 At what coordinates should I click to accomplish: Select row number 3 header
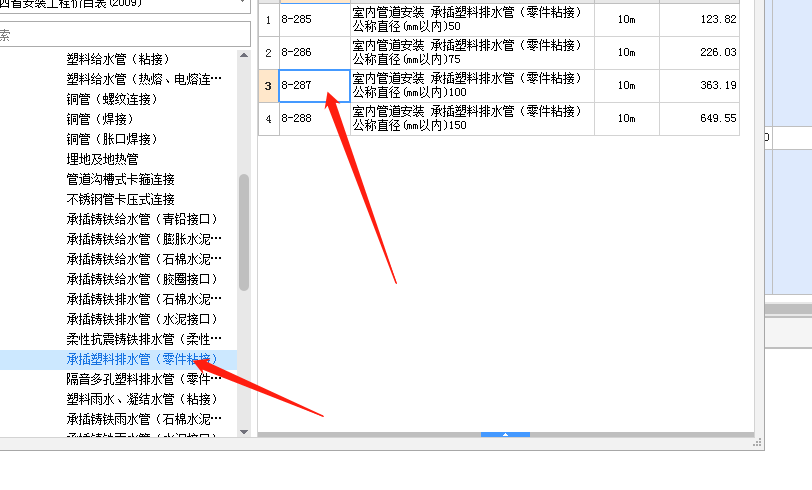click(268, 86)
